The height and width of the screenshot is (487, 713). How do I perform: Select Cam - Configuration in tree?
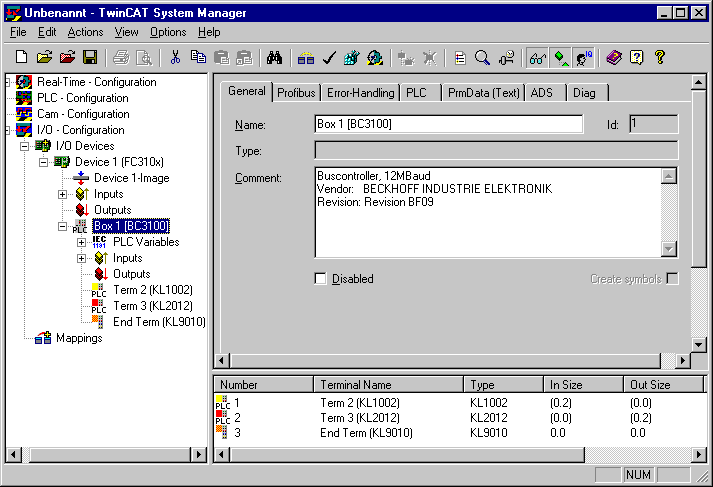coord(83,114)
